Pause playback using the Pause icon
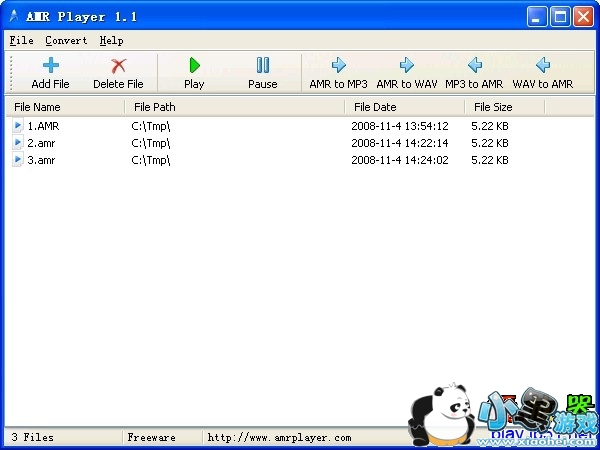Viewport: 600px width, 450px height. click(x=262, y=66)
